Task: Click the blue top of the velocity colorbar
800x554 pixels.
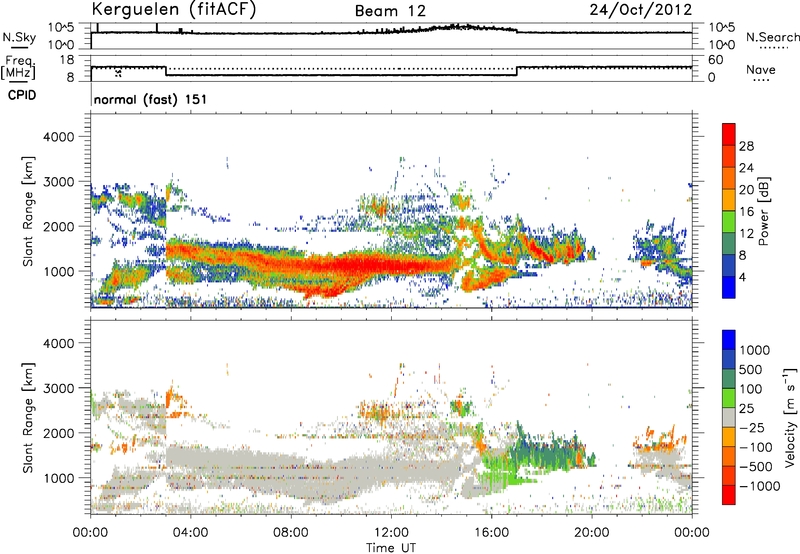Action: (729, 340)
